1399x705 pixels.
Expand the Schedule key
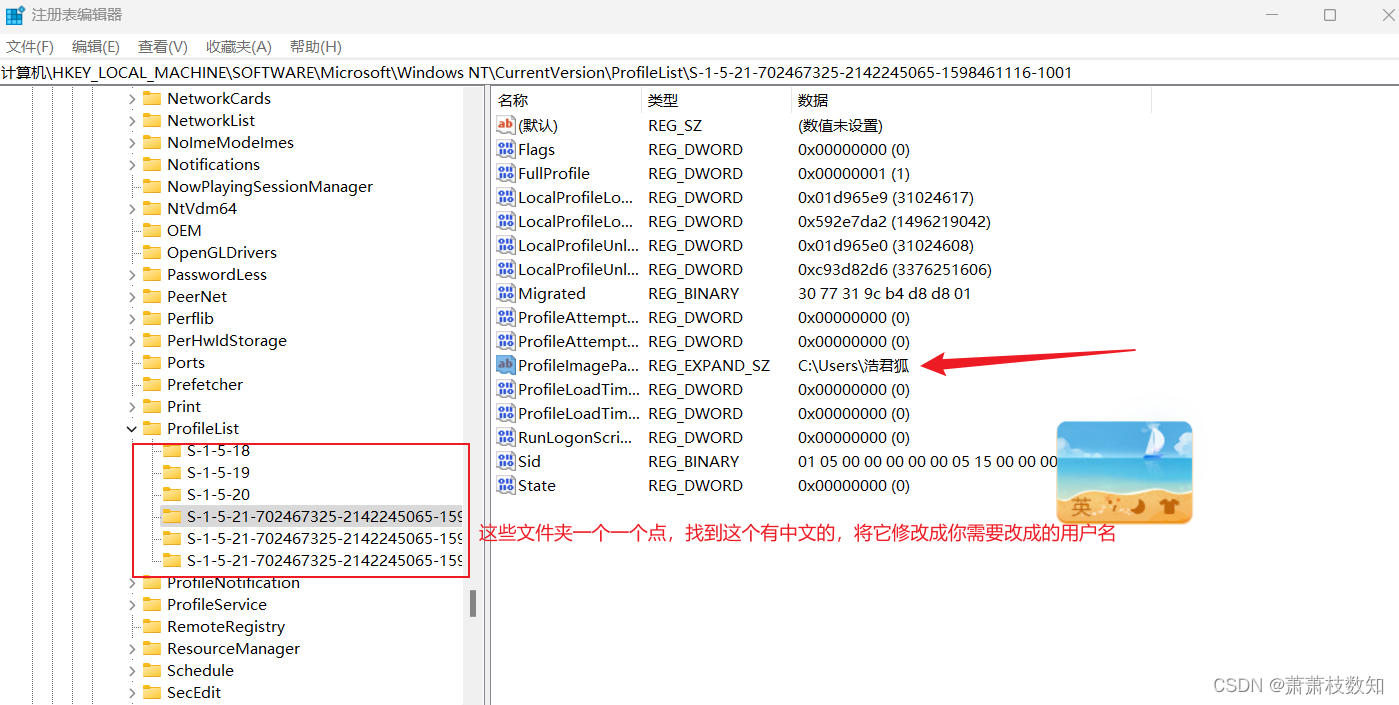(x=132, y=670)
